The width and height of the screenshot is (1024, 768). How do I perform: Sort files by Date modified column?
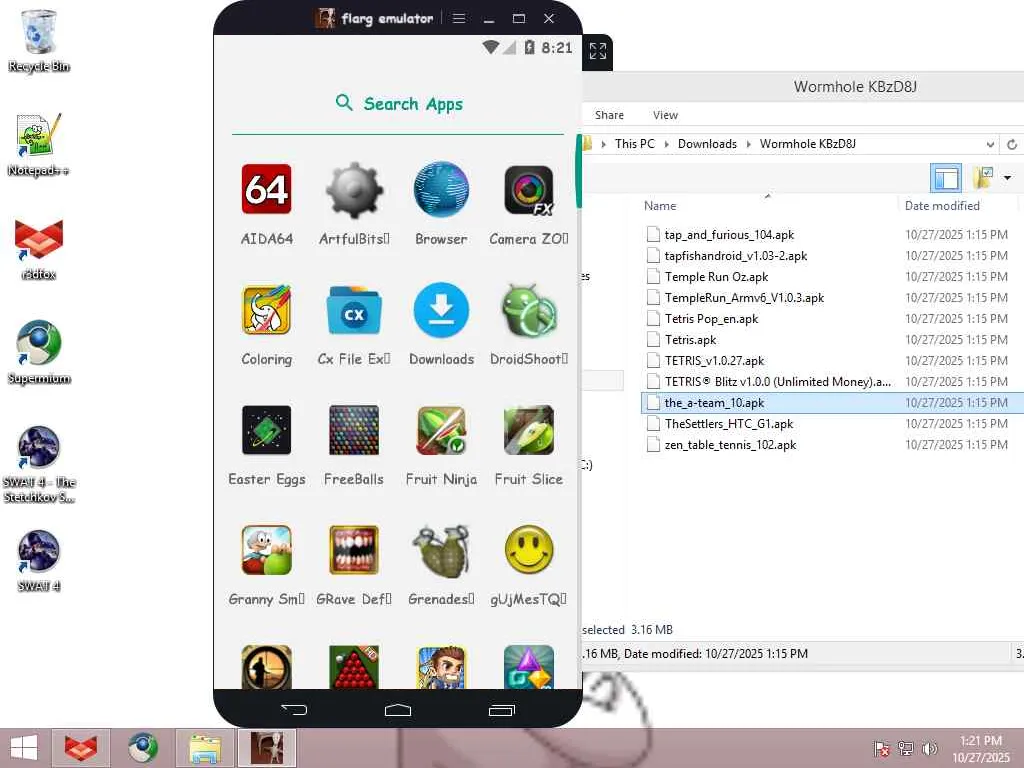(x=942, y=206)
